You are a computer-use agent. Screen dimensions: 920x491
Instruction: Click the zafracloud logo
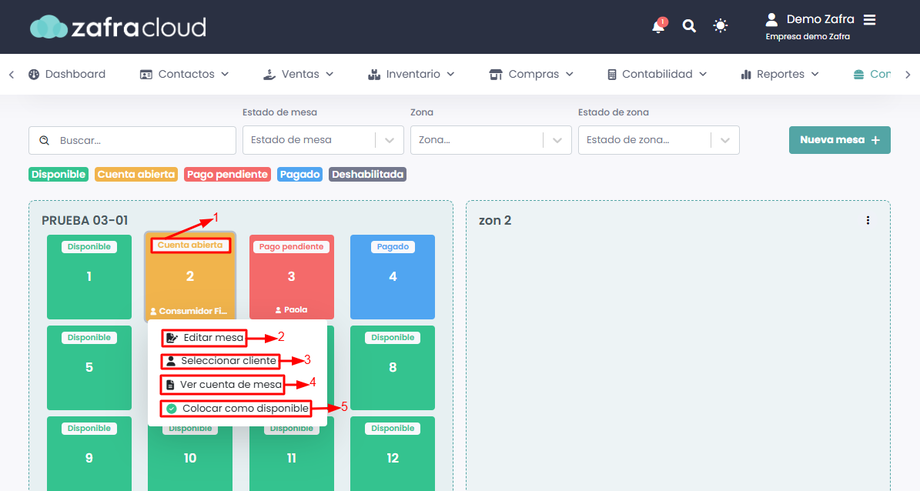pos(118,27)
